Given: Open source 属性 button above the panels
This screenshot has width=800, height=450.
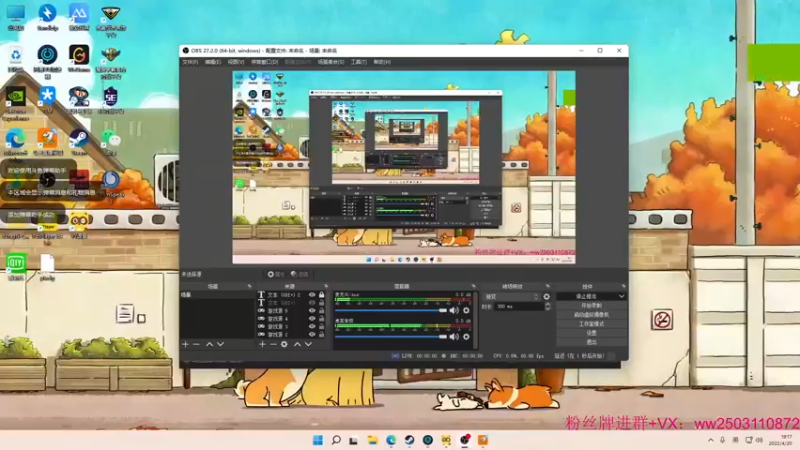Looking at the screenshot, I should tap(276, 274).
